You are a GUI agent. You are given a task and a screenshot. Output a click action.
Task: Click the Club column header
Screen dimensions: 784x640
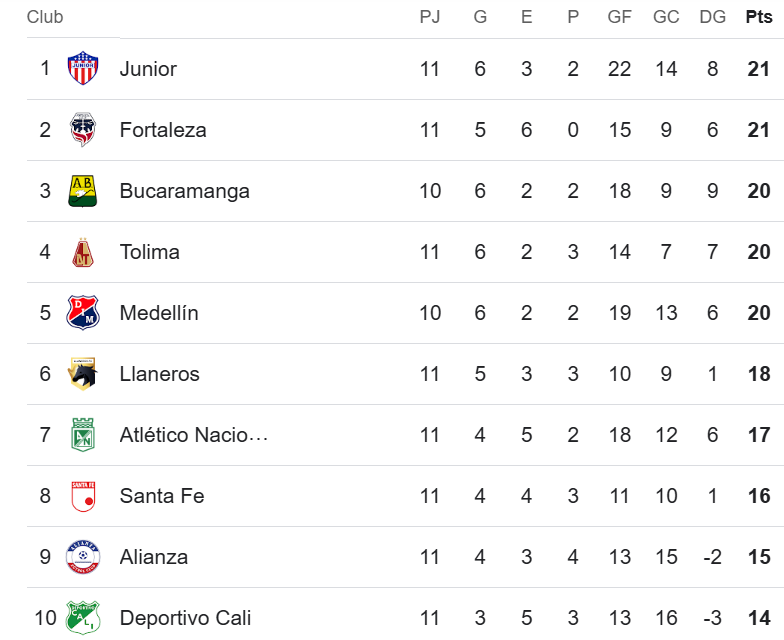pos(45,17)
